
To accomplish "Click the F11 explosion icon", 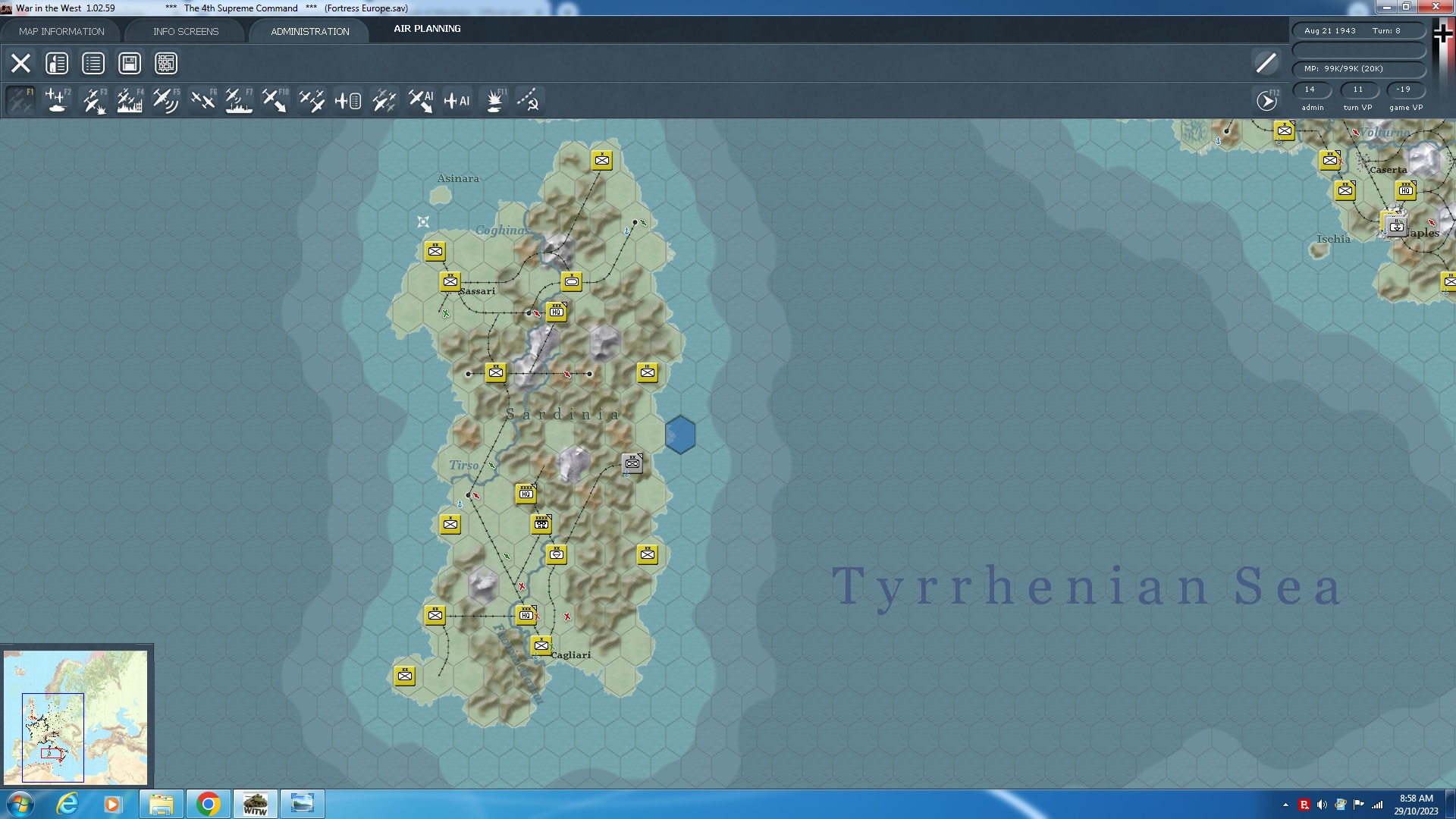I will point(494,100).
